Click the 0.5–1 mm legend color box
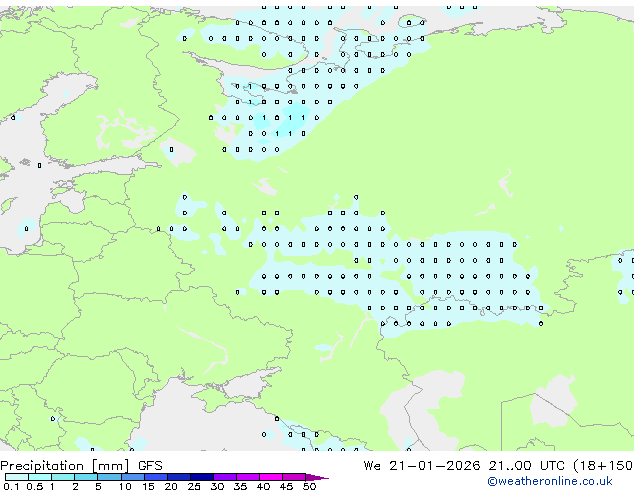Image resolution: width=634 pixels, height=490 pixels. pyautogui.click(x=40, y=477)
